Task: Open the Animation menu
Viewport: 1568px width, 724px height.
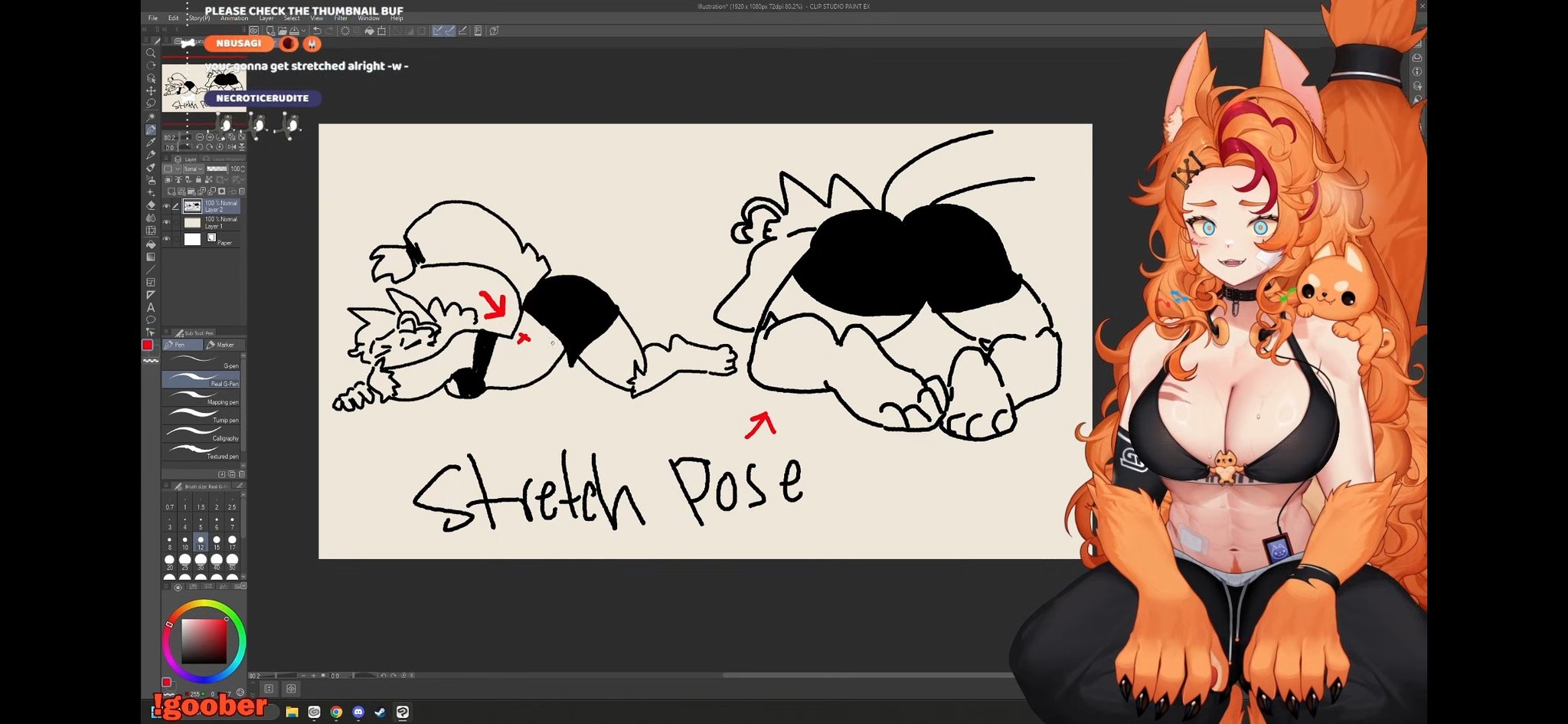Action: point(234,18)
